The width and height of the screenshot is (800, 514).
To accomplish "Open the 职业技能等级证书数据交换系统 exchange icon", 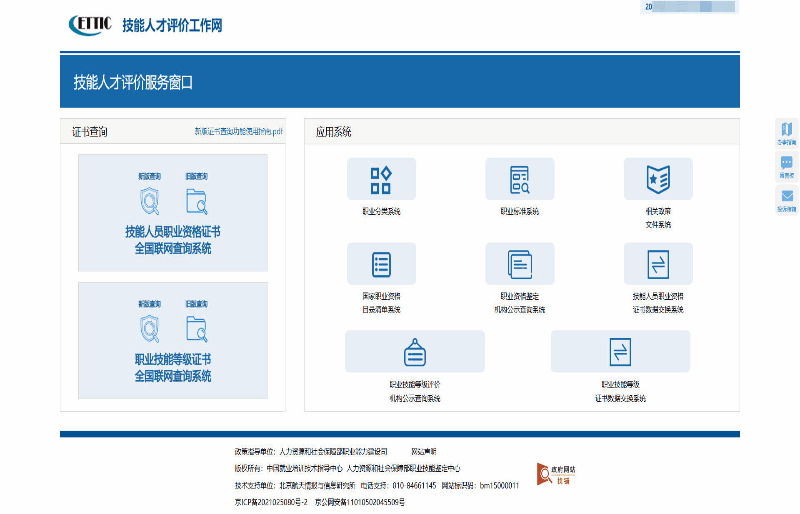I will [x=620, y=352].
